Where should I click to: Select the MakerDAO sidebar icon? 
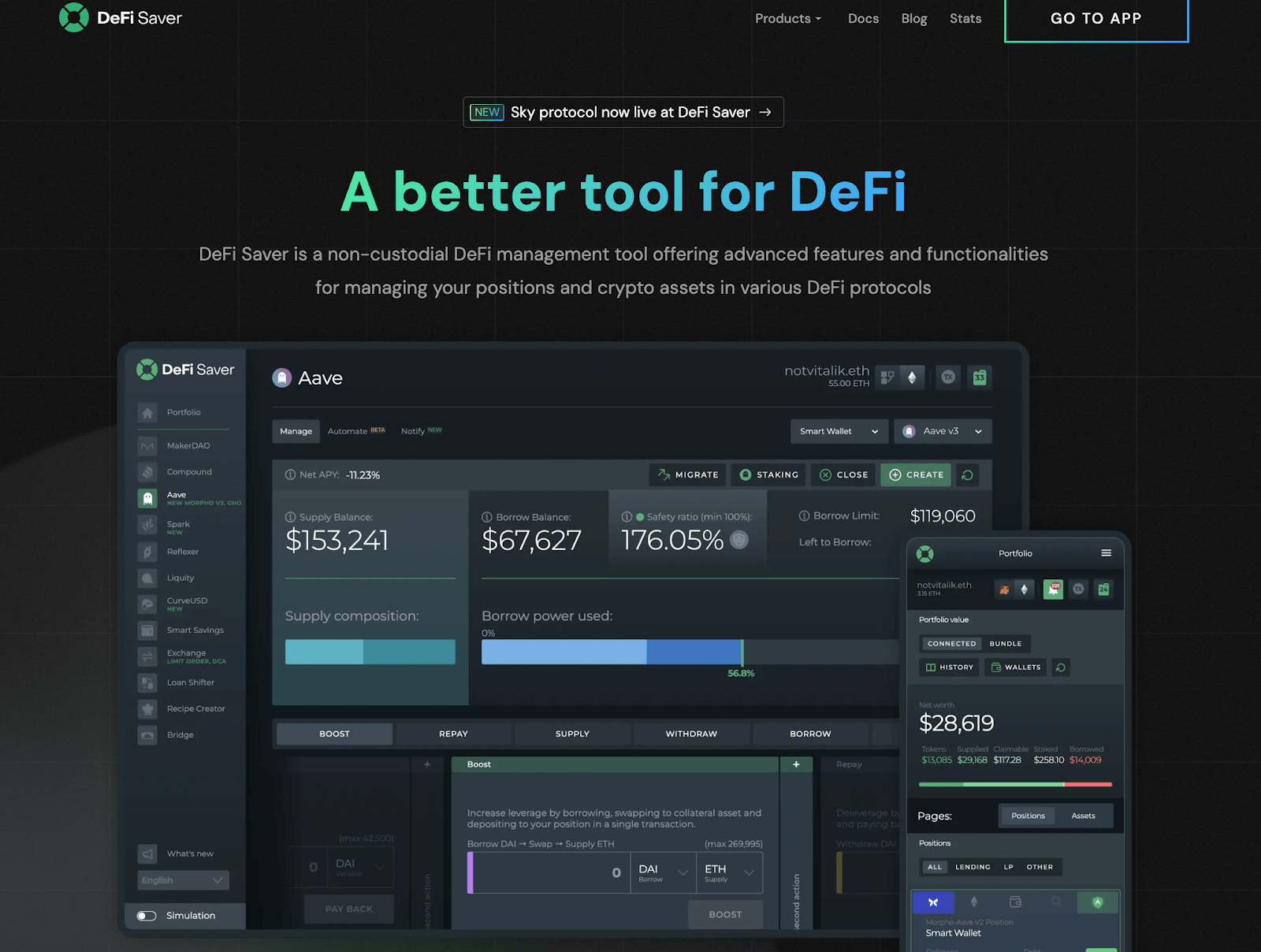point(147,446)
